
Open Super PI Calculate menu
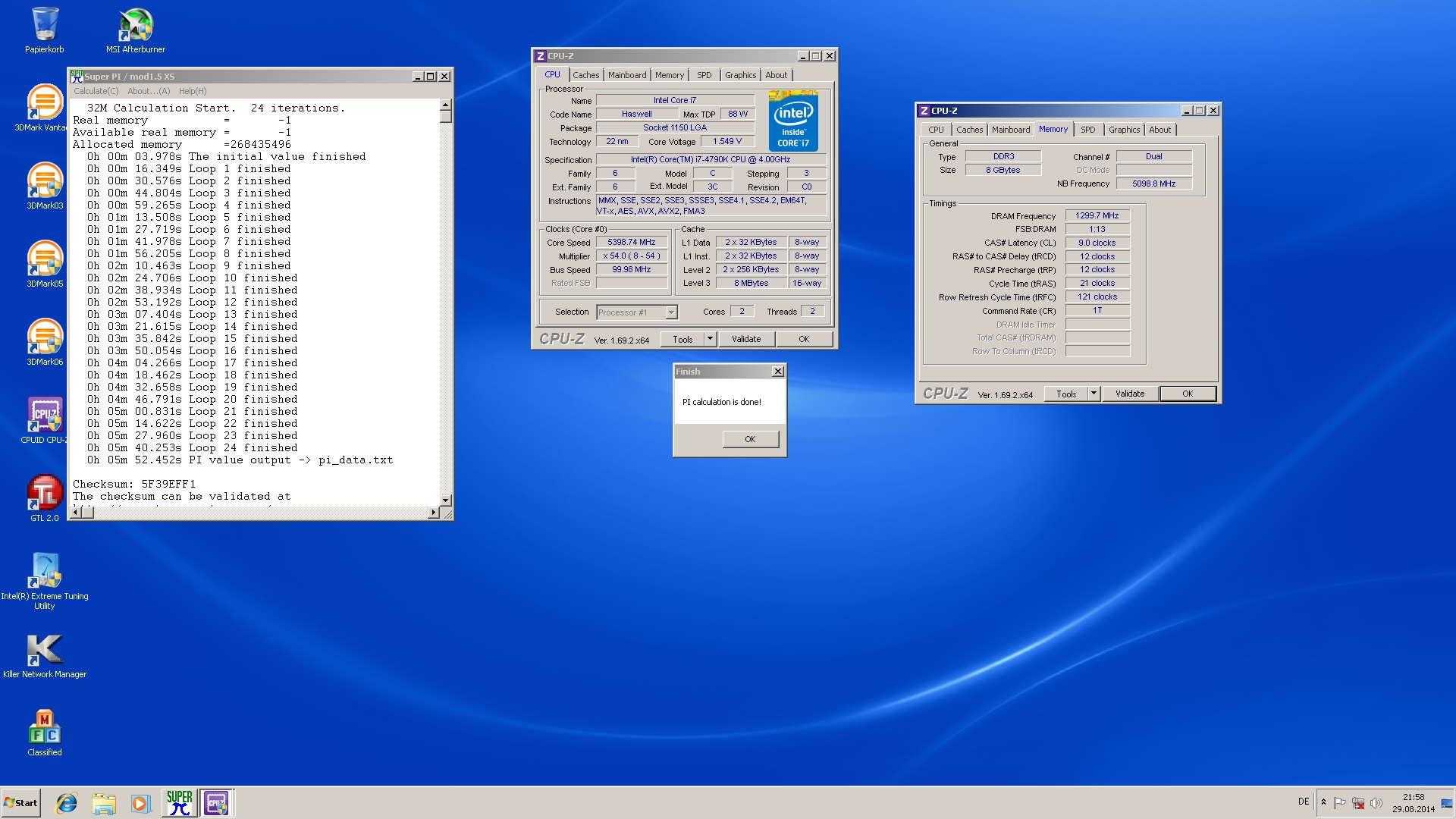coord(96,91)
